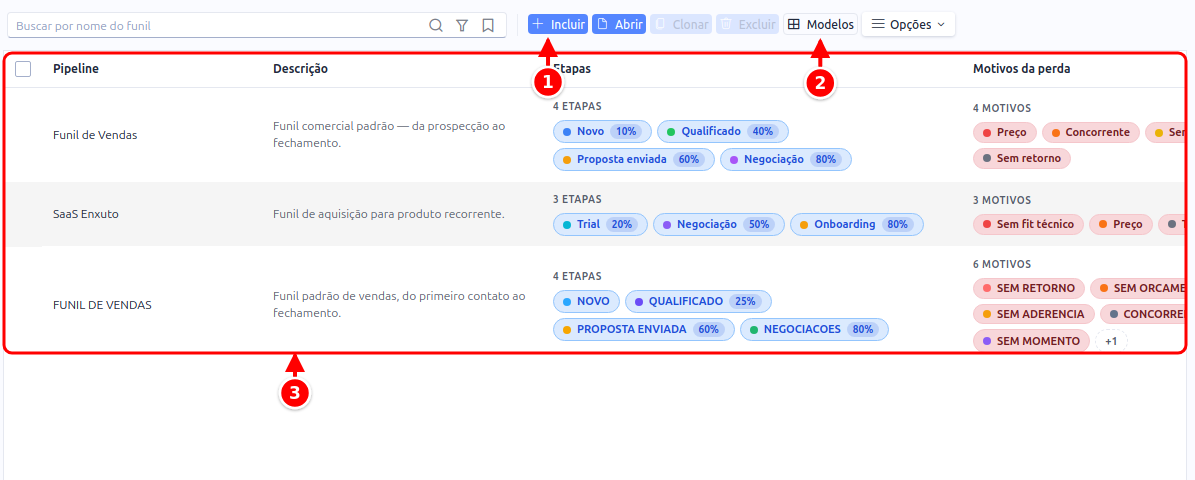Image resolution: width=1195 pixels, height=480 pixels.
Task: Click the Clonar button
Action: click(681, 24)
